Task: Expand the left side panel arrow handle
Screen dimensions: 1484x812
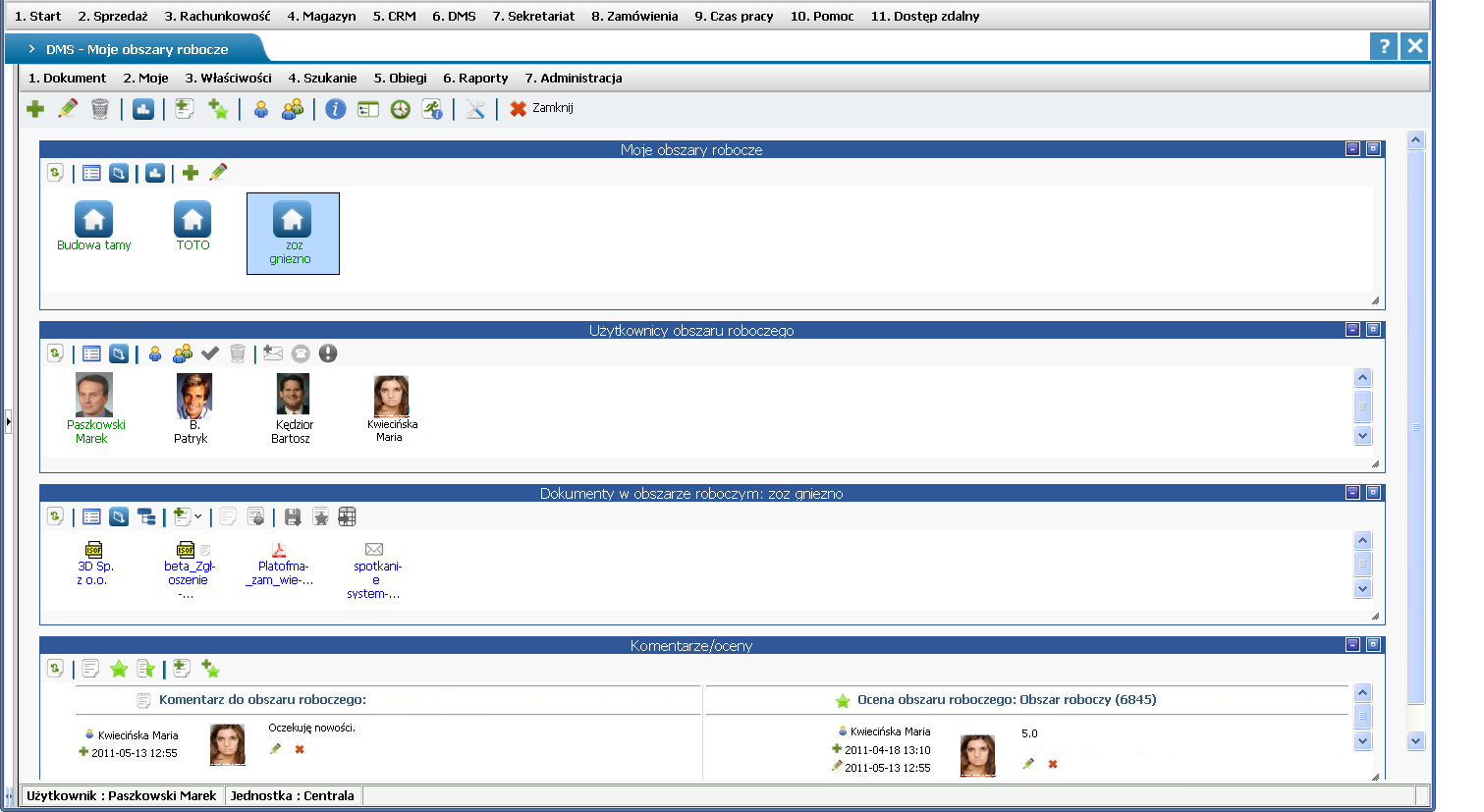Action: pyautogui.click(x=8, y=422)
